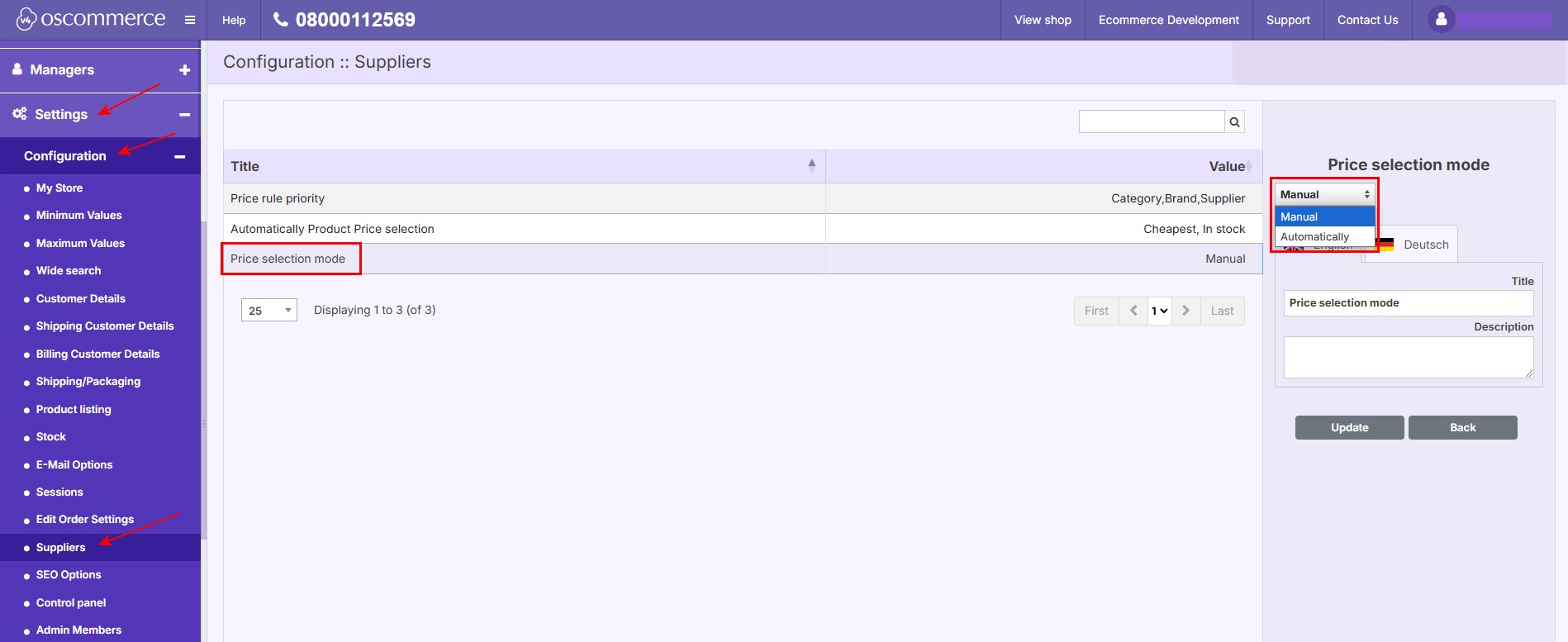Open the page number selector

(x=1159, y=311)
